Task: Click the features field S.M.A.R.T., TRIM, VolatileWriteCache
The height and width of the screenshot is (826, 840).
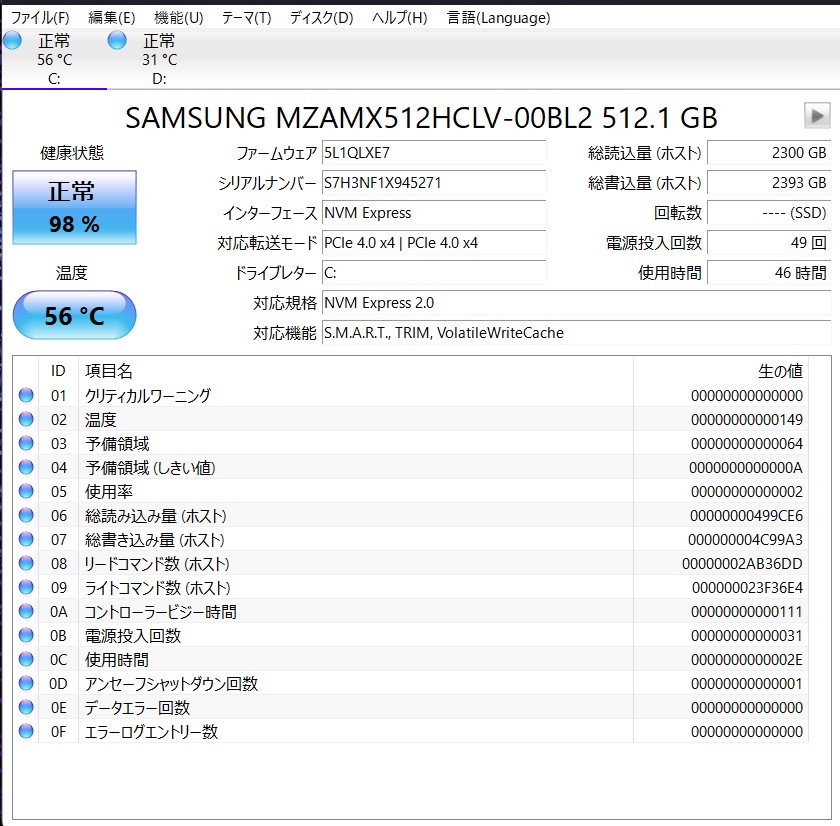Action: pyautogui.click(x=576, y=333)
